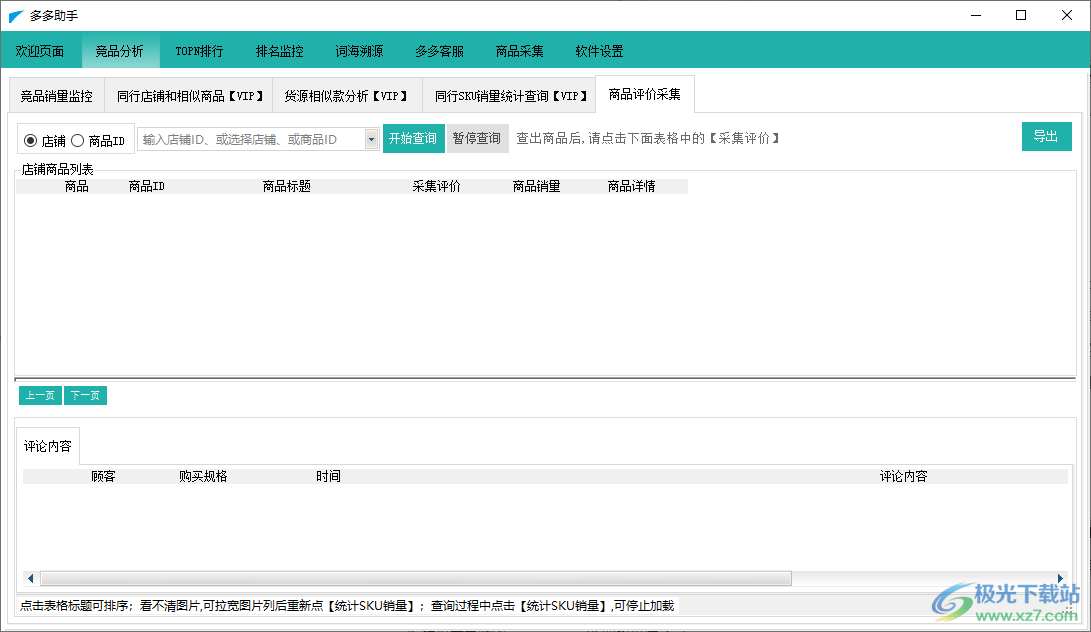Open the 货源相似款分析【VIP】subtab
This screenshot has height=632, width=1091.
click(347, 95)
